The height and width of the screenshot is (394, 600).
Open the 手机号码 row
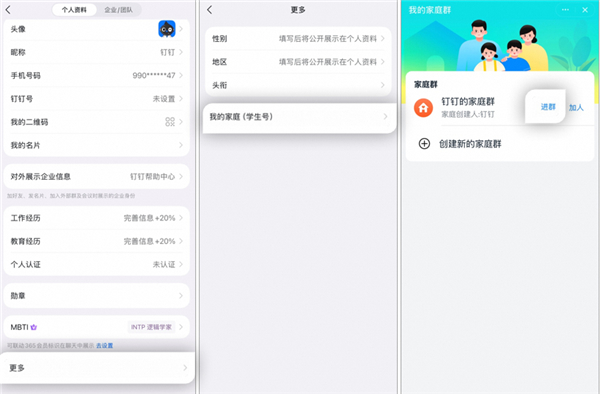click(x=96, y=75)
